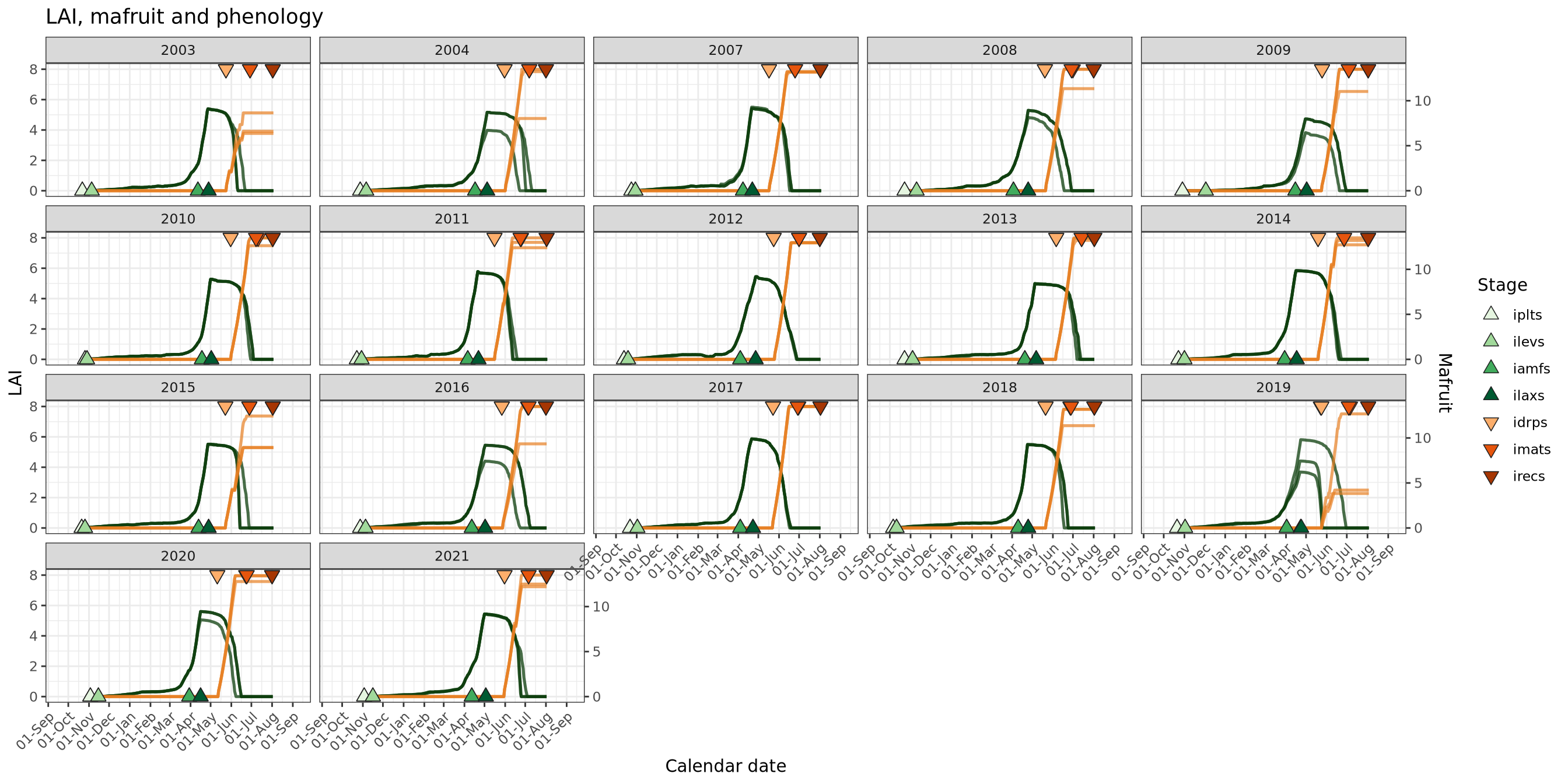Viewport: 1568px width, 784px height.
Task: Click the ilaxs marker in 2016 panel
Action: click(x=485, y=526)
